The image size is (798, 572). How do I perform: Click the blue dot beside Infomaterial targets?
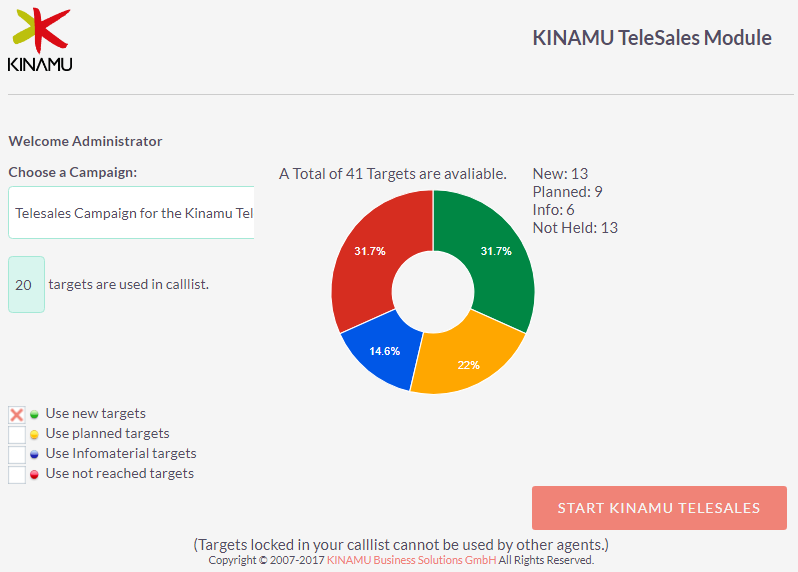tap(34, 454)
